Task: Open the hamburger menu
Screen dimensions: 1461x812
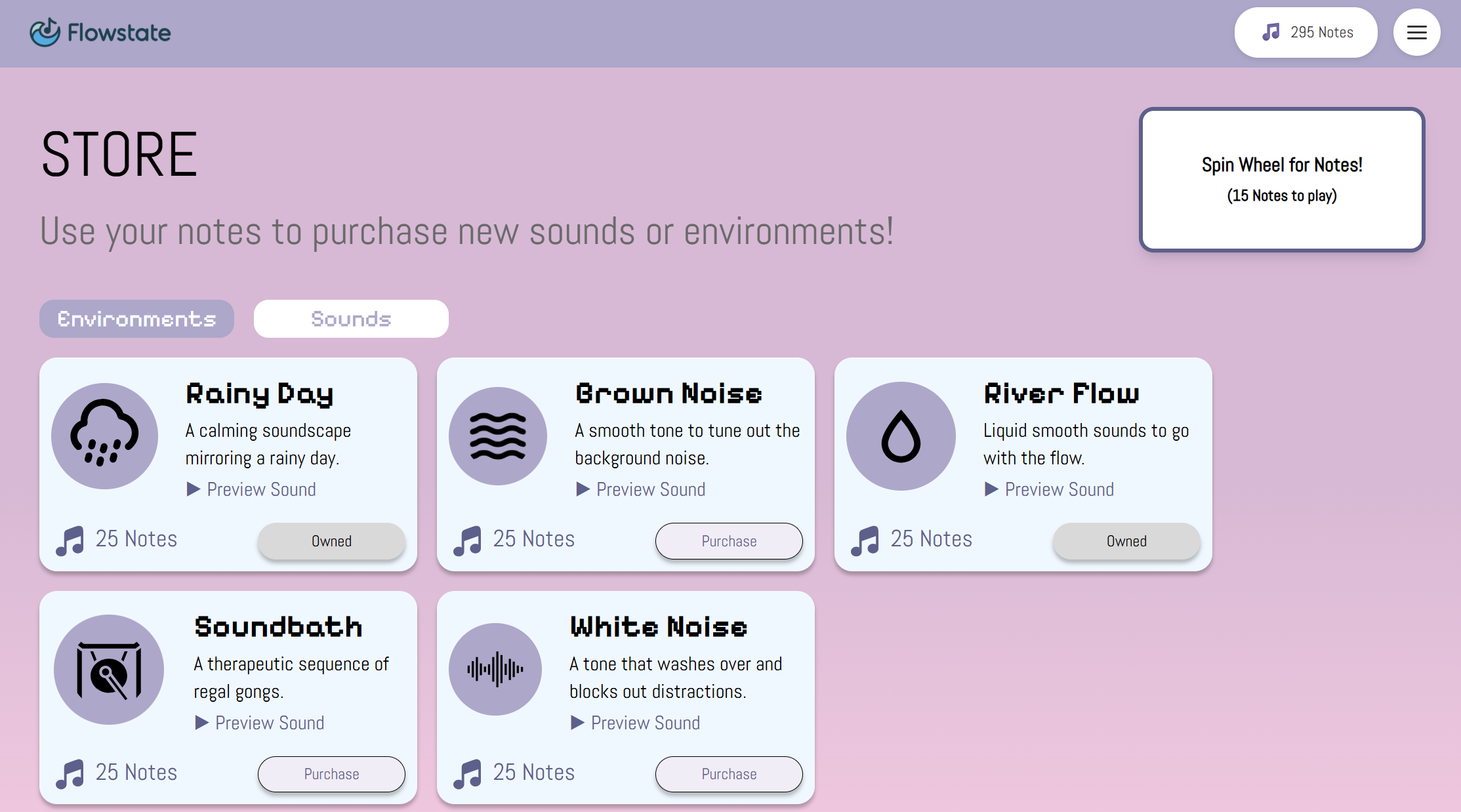Action: pyautogui.click(x=1416, y=32)
